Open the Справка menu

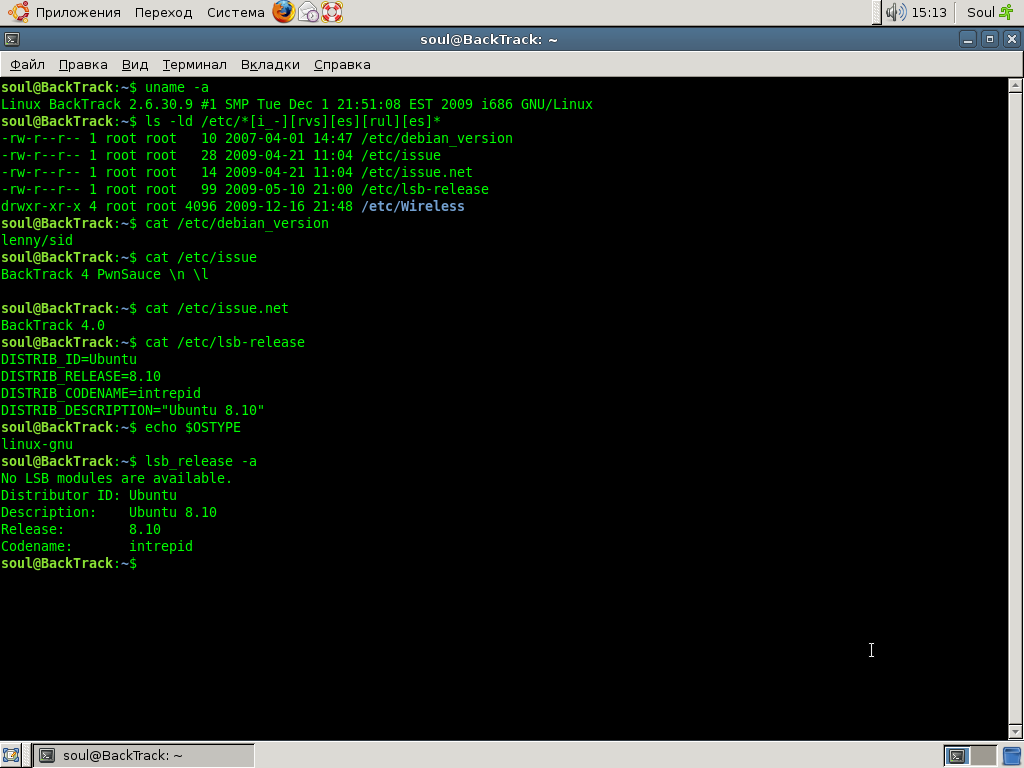[x=342, y=65]
